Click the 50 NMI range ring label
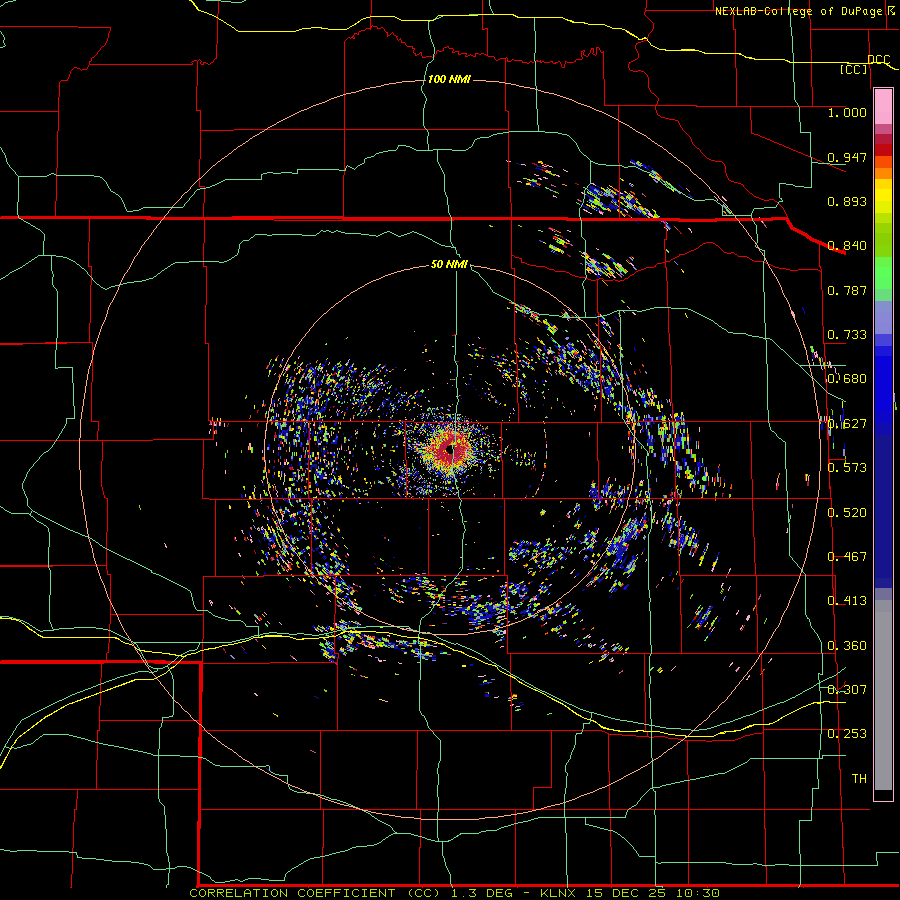This screenshot has height=900, width=900. click(449, 264)
